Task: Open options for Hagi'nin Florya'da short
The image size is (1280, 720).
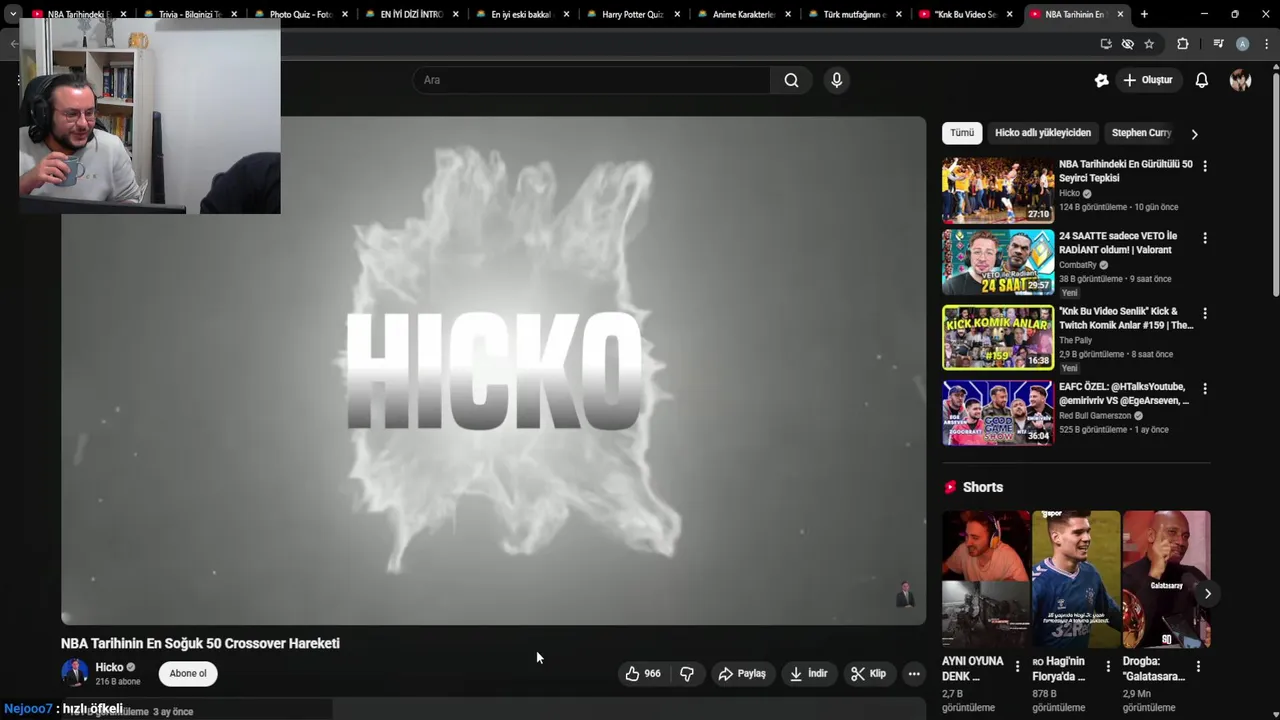Action: pos(1107,666)
